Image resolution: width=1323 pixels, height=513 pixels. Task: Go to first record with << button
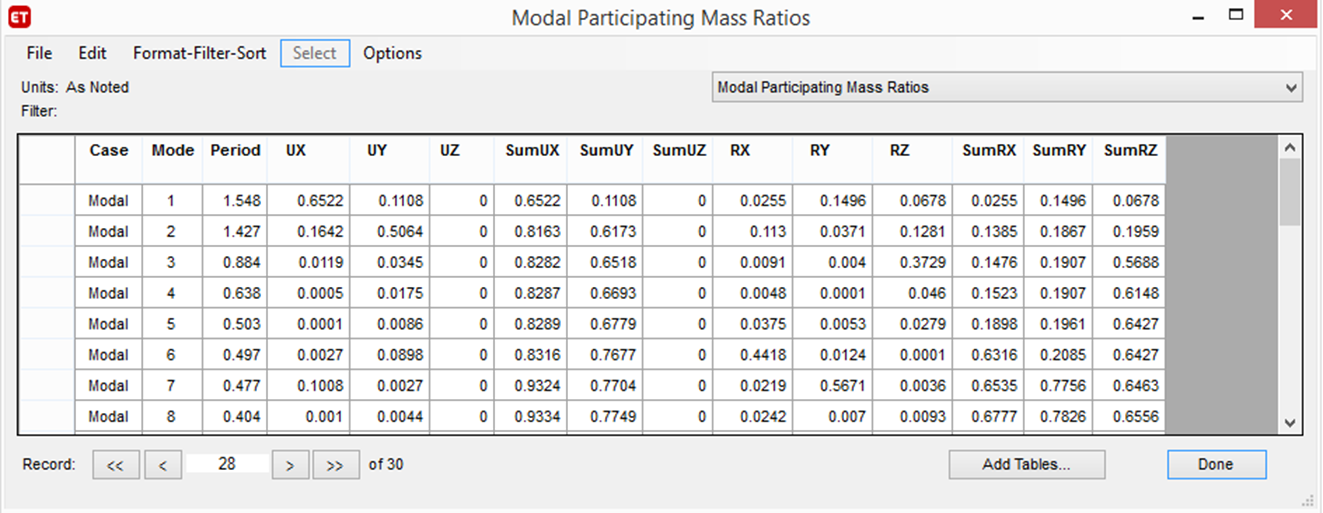click(x=115, y=465)
